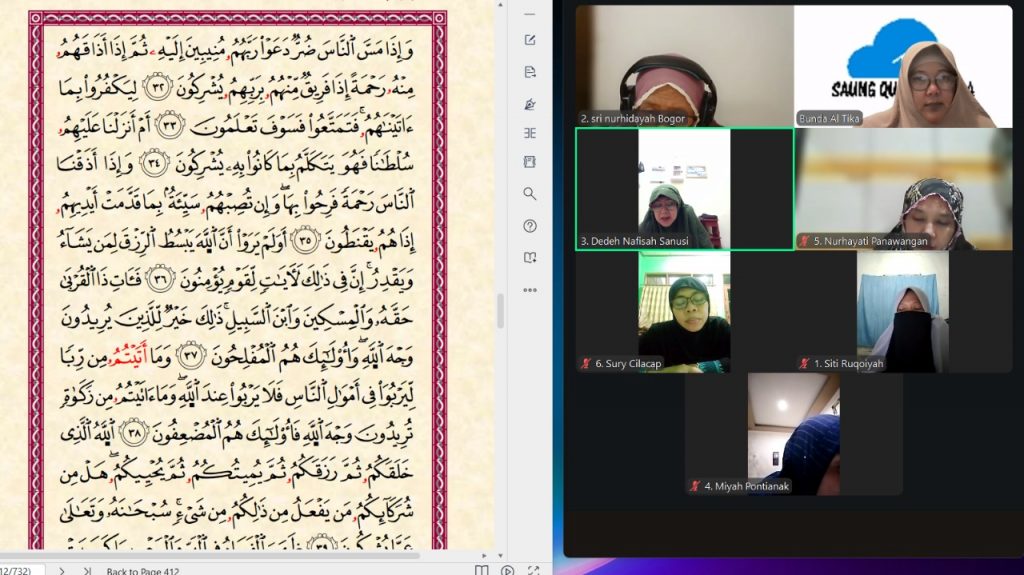The width and height of the screenshot is (1024, 575).
Task: Click the compare/organize pages icon in sidebar
Action: (x=530, y=133)
